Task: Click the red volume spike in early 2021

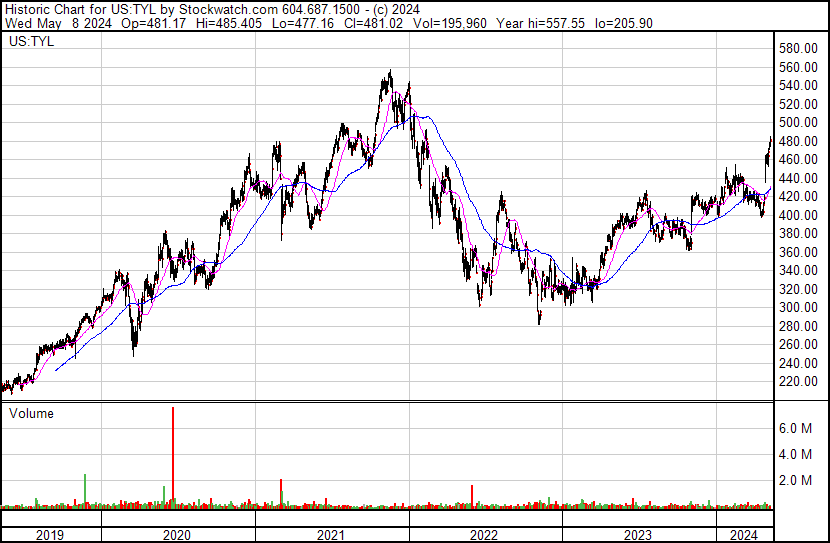Action: pos(281,494)
